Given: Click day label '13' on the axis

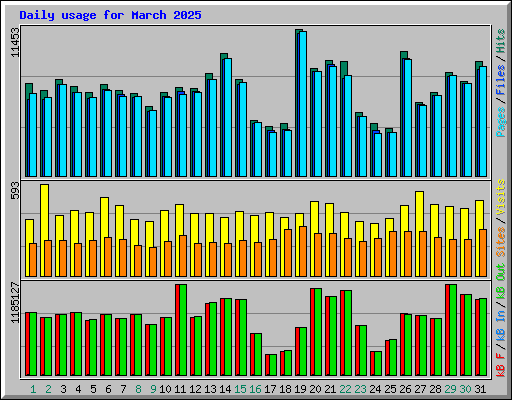Looking at the screenshot, I should point(210,389).
